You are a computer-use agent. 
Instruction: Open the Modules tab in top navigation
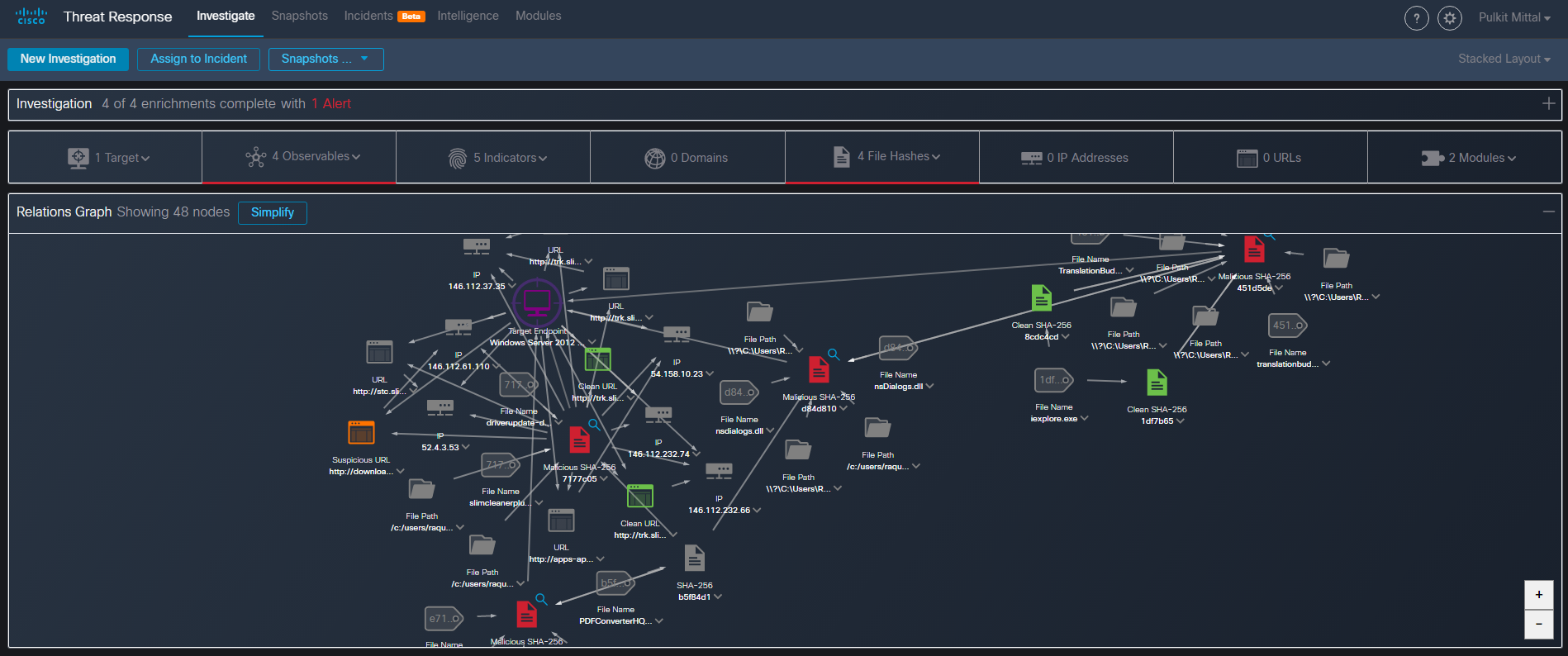(x=538, y=16)
